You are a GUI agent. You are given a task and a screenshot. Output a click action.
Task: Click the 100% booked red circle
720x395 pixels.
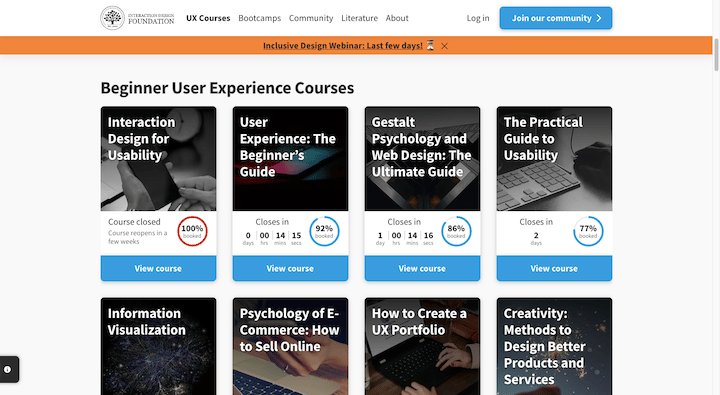point(192,231)
